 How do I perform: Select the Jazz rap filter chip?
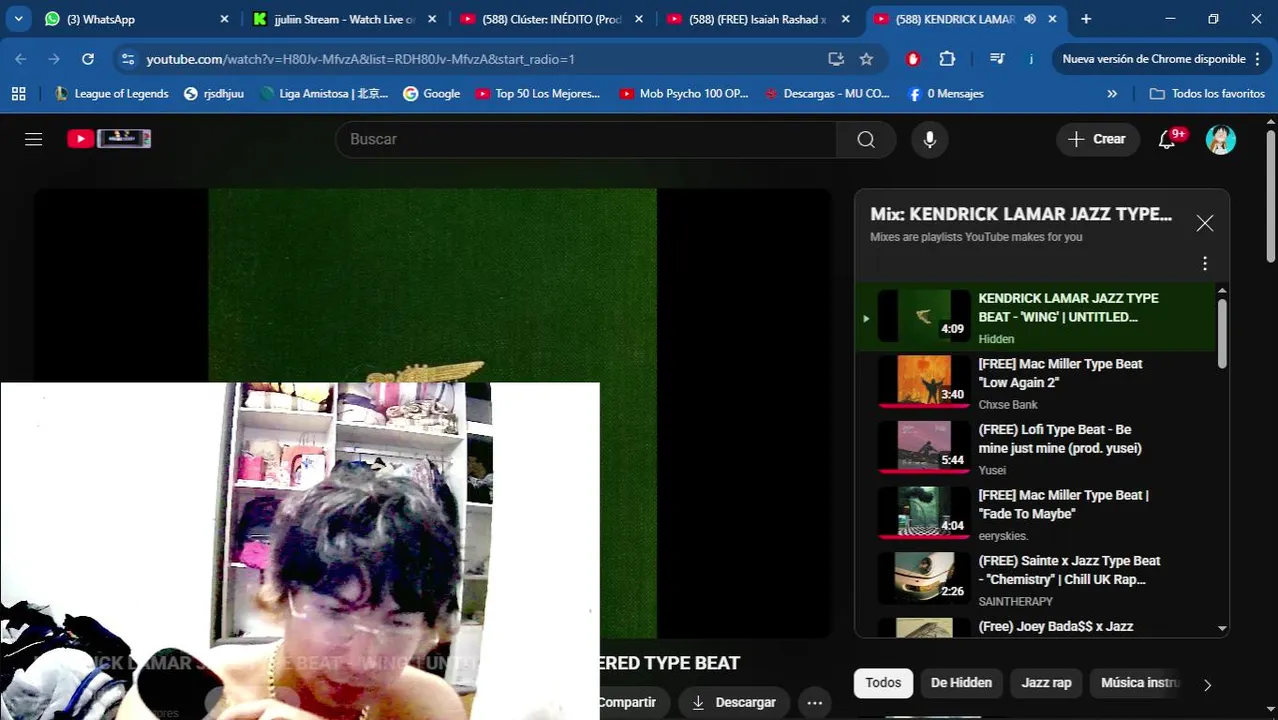coord(1046,683)
